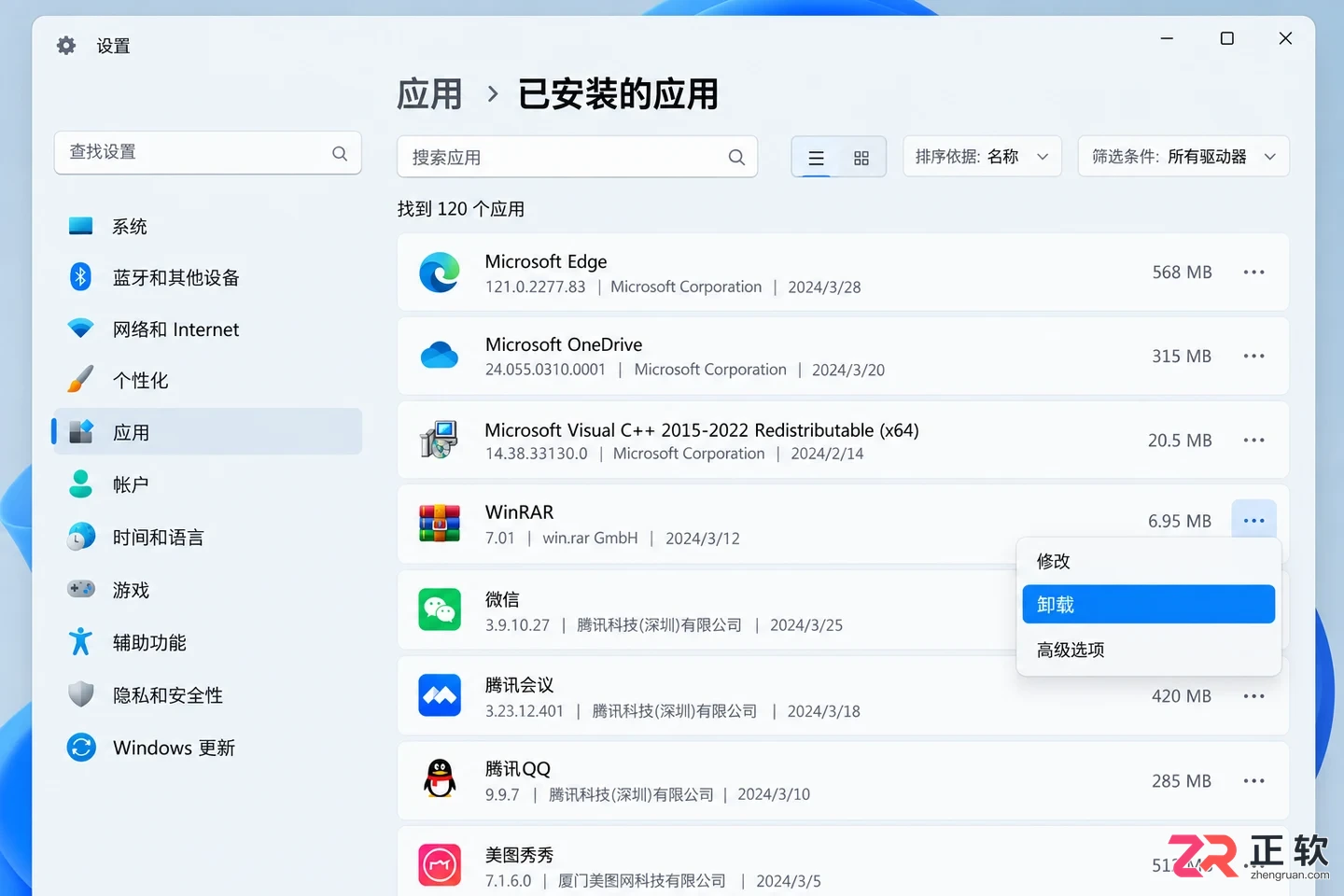Viewport: 1344px width, 896px height.
Task: Open the sort by 名称 dropdown
Action: coord(982,157)
